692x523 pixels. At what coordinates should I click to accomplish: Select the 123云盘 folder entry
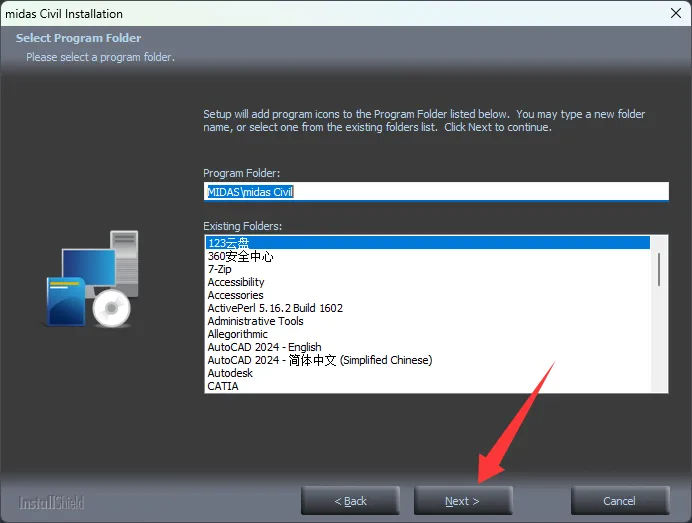(x=427, y=243)
